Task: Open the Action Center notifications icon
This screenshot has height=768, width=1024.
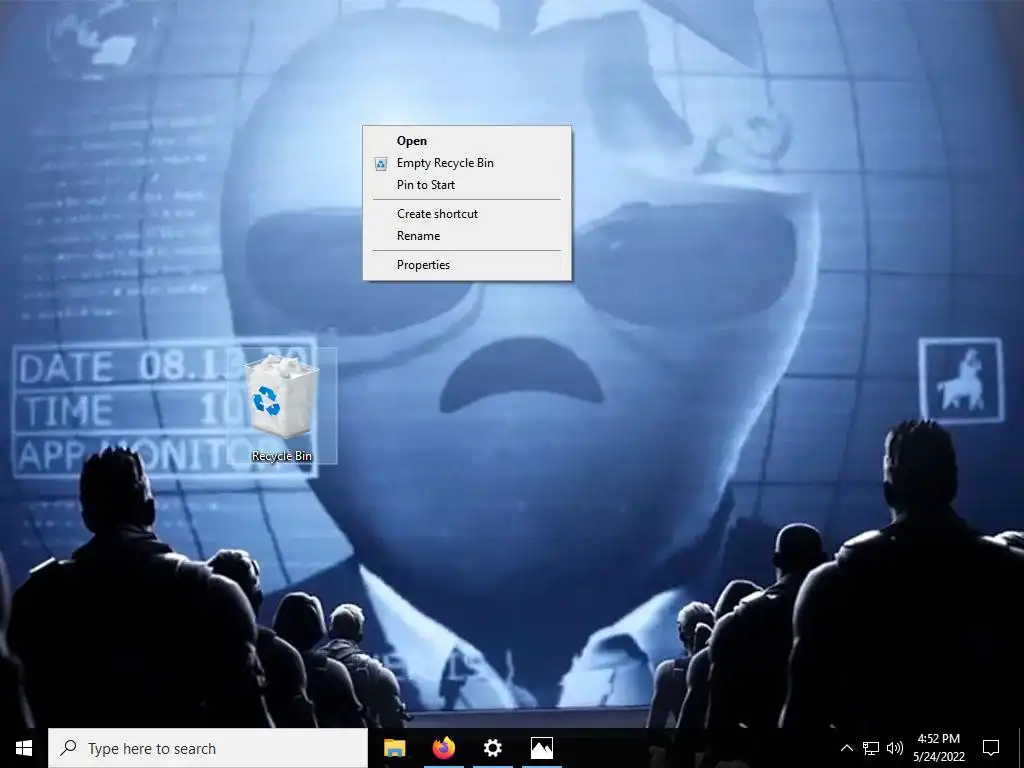Action: coord(991,748)
